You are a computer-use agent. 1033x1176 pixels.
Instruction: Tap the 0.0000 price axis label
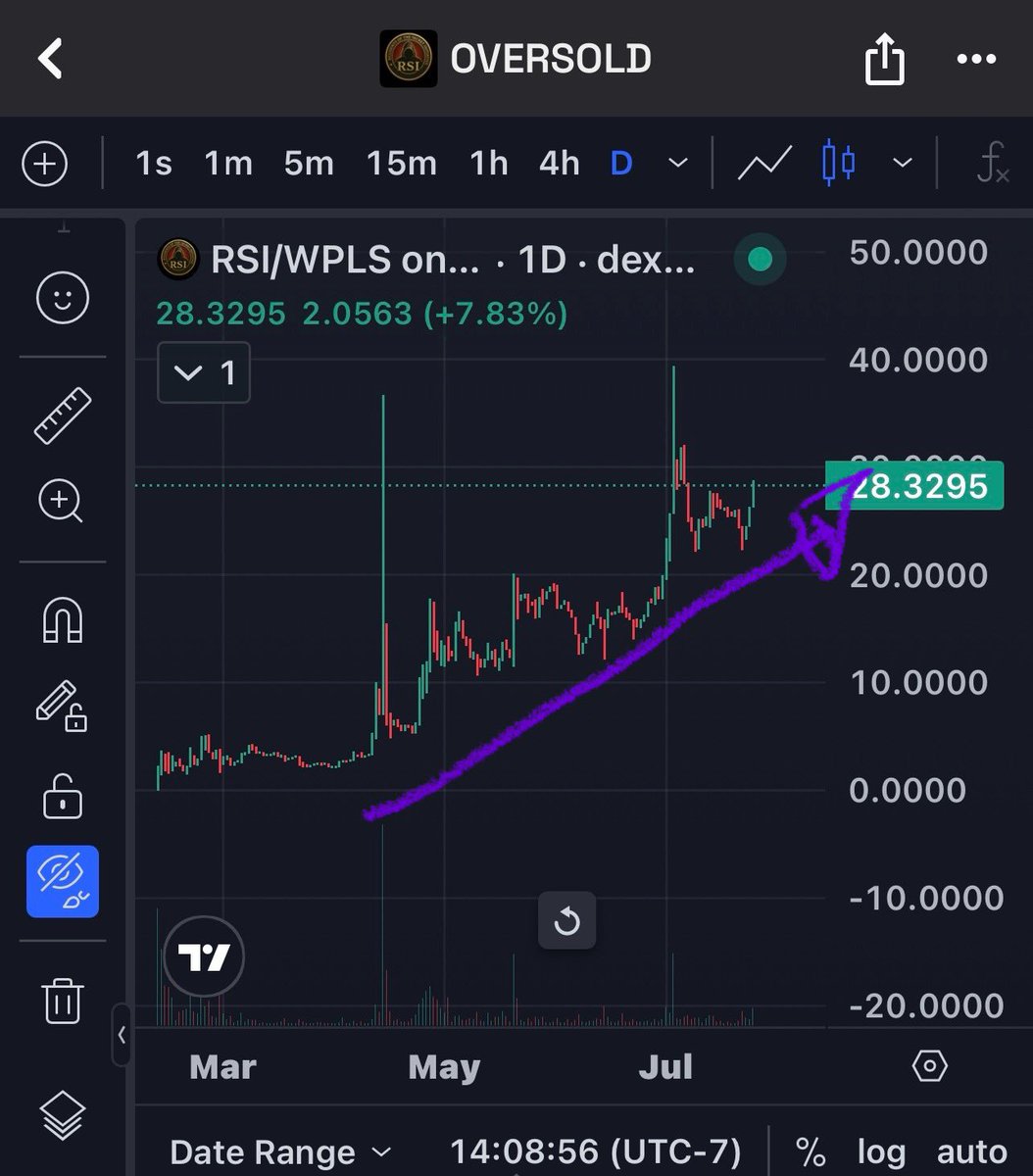(908, 790)
